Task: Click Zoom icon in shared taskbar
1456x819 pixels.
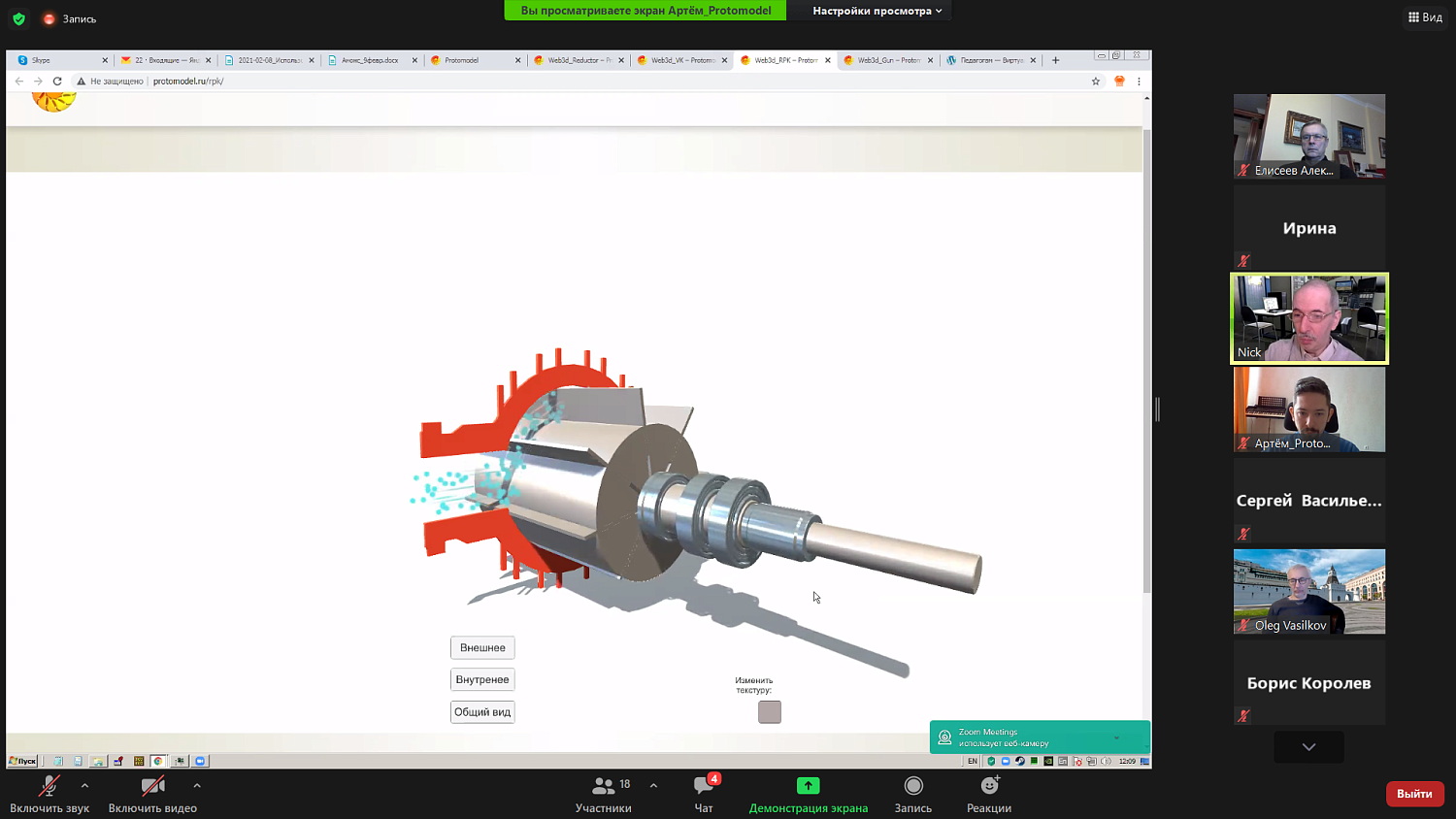Action: coord(201,761)
